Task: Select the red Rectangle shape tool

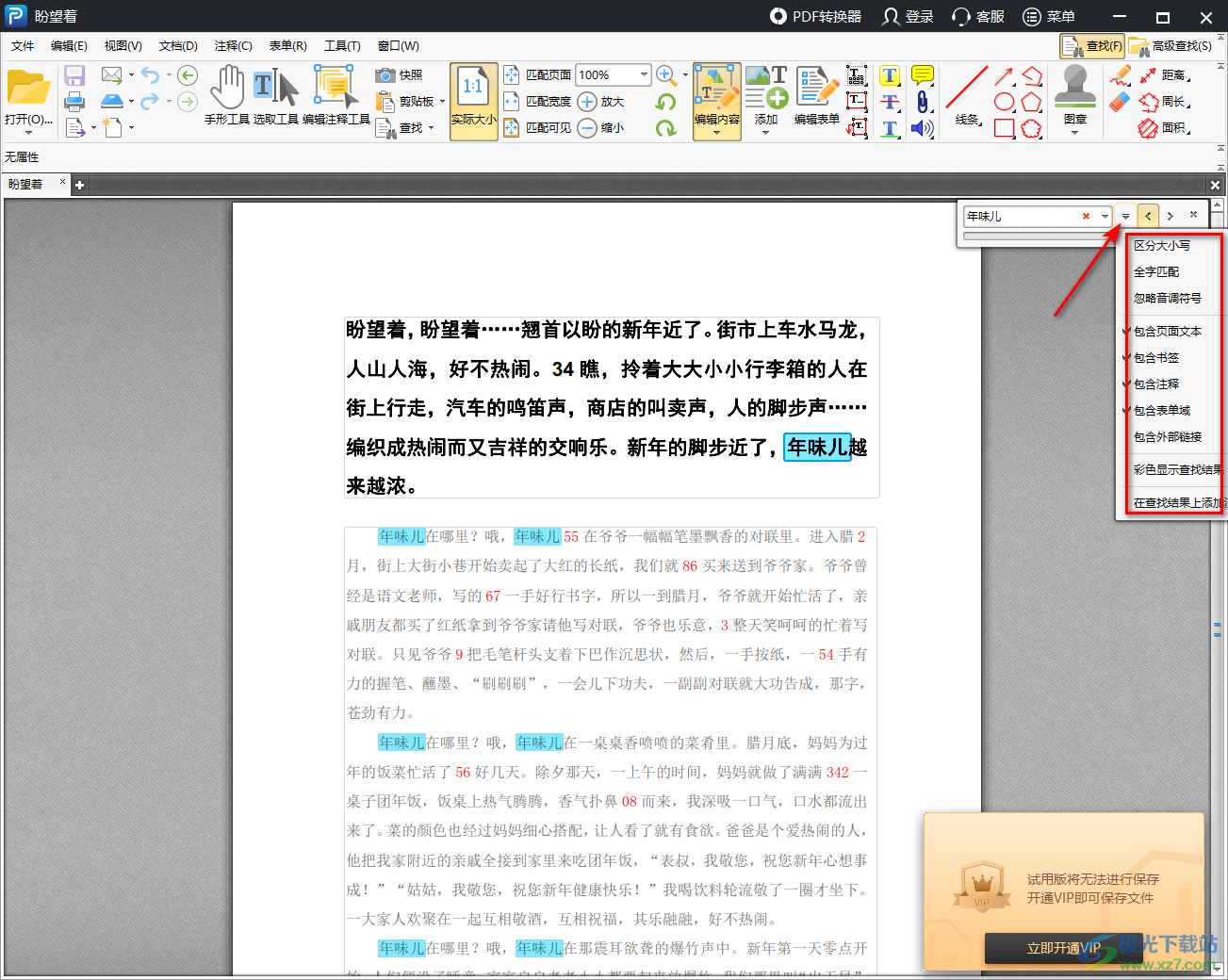Action: click(1005, 128)
